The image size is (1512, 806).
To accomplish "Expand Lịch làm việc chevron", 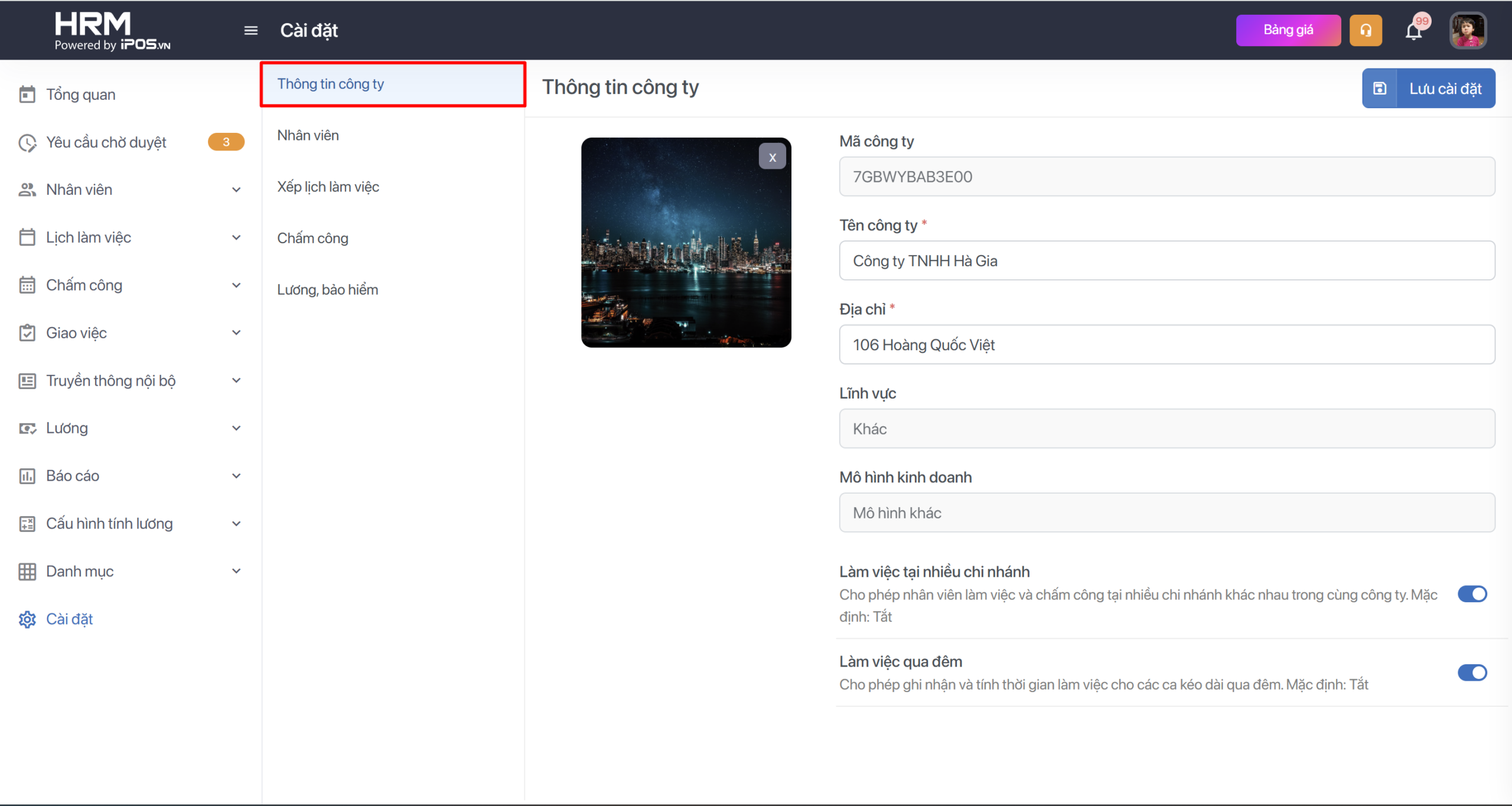I will point(236,237).
